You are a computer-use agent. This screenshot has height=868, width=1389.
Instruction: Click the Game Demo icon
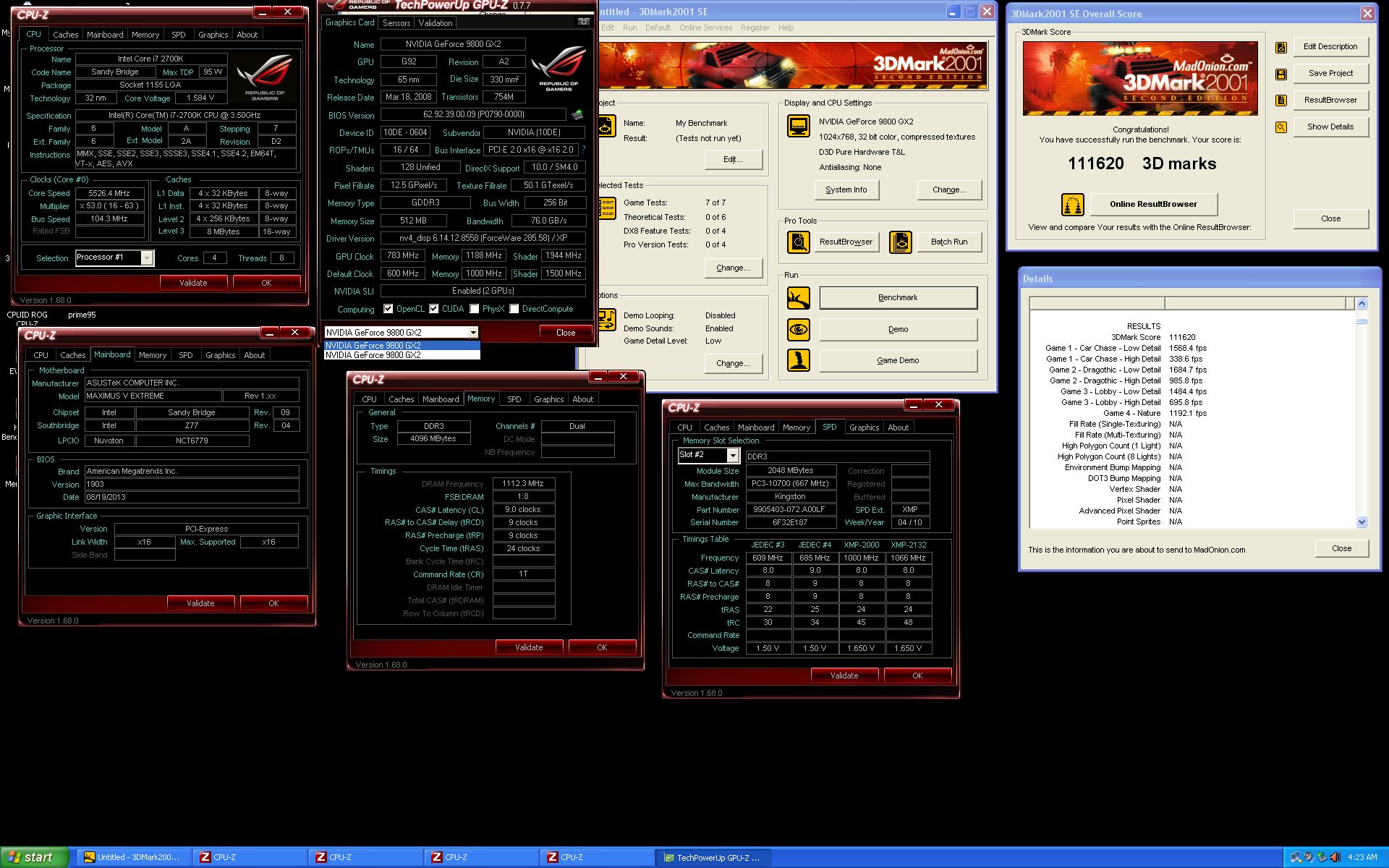(x=798, y=360)
